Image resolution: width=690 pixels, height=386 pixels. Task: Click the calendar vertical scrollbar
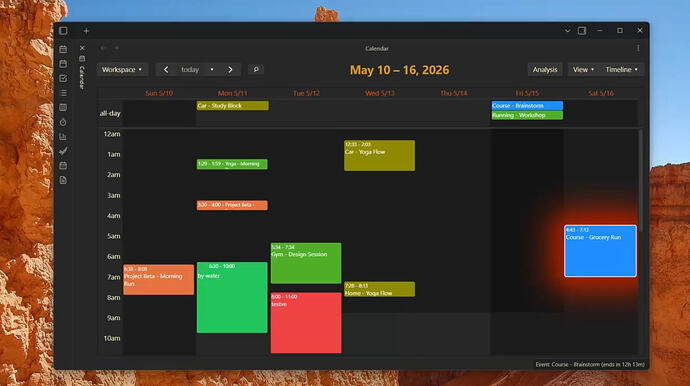pyautogui.click(x=641, y=180)
